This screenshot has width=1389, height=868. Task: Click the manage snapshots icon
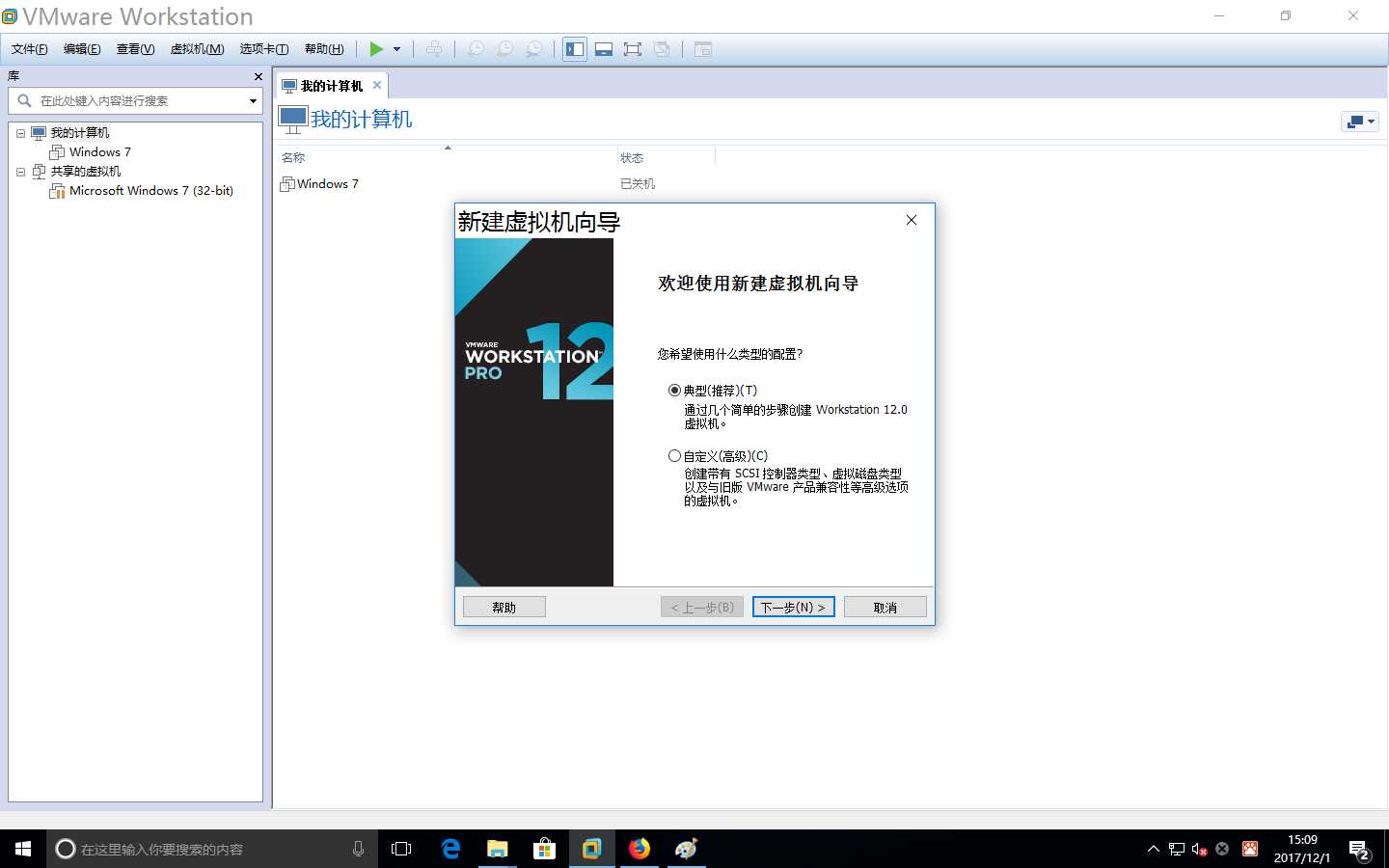click(x=533, y=49)
